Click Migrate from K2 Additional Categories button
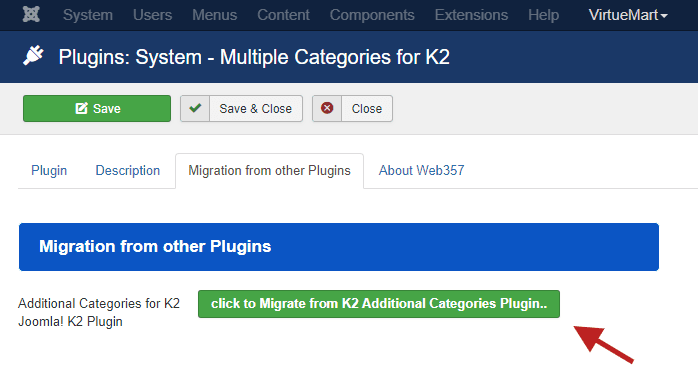698x385 pixels. (x=379, y=304)
